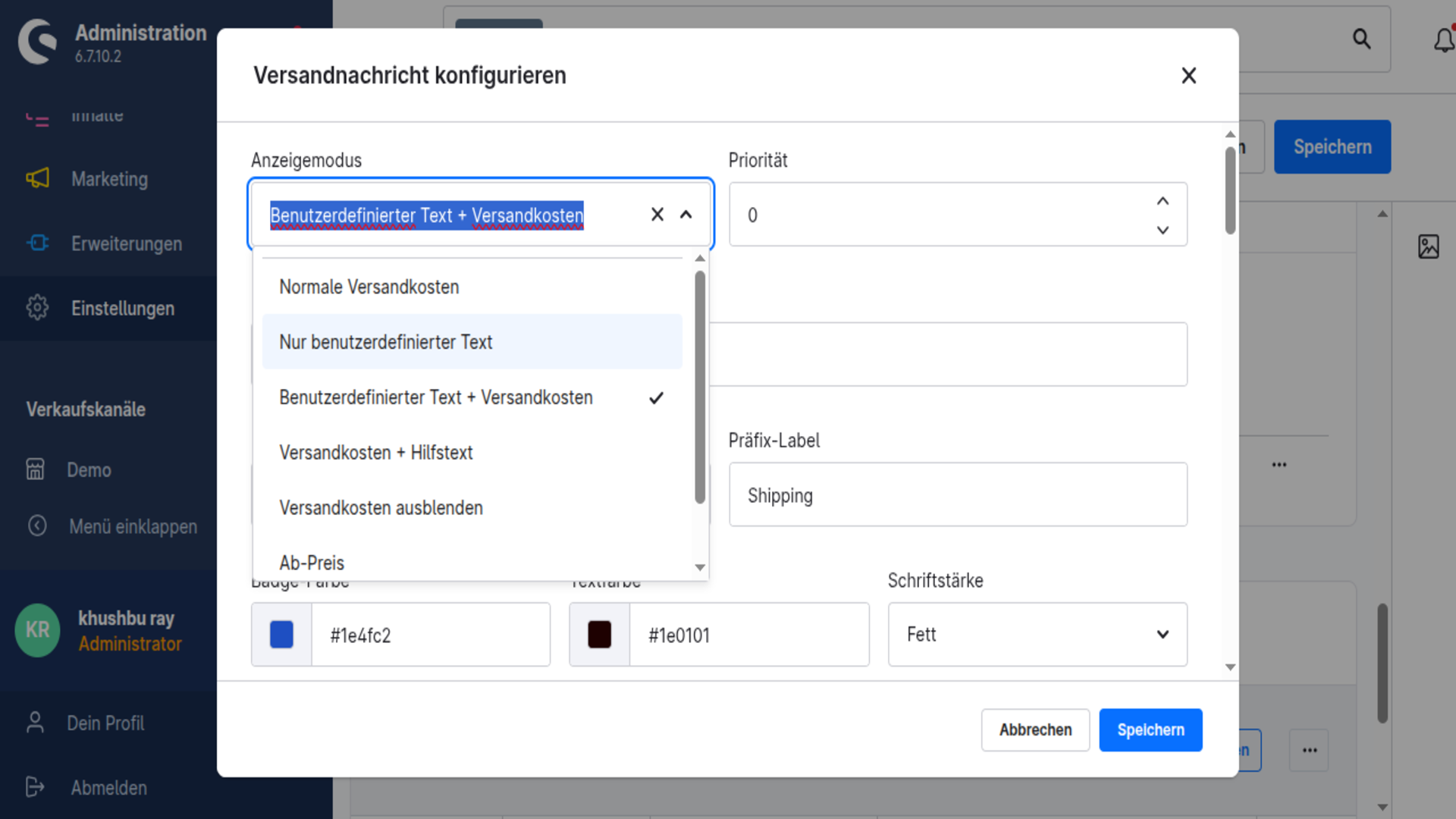Select the 'Versandkosten ausblenden' option
Image resolution: width=1456 pixels, height=819 pixels.
472,508
